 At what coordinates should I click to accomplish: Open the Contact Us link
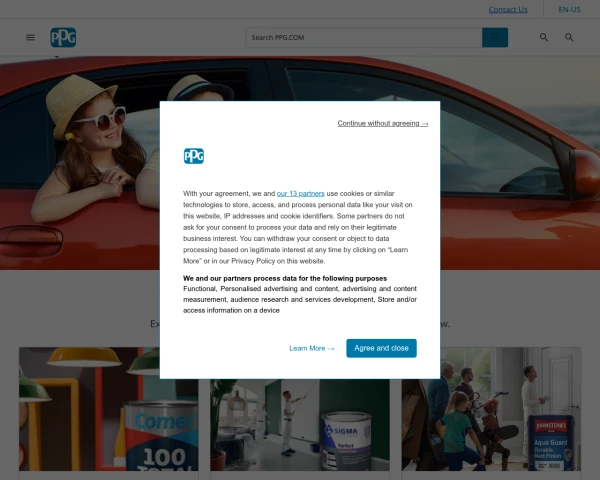coord(508,10)
